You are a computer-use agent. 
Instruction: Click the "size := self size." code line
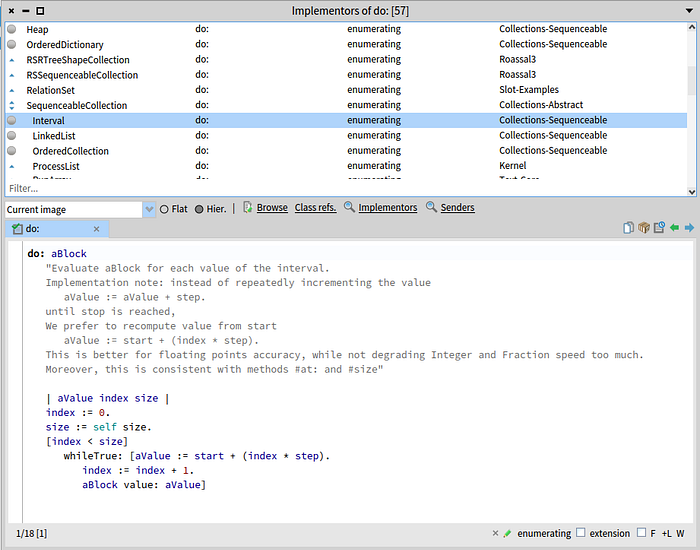point(98,427)
